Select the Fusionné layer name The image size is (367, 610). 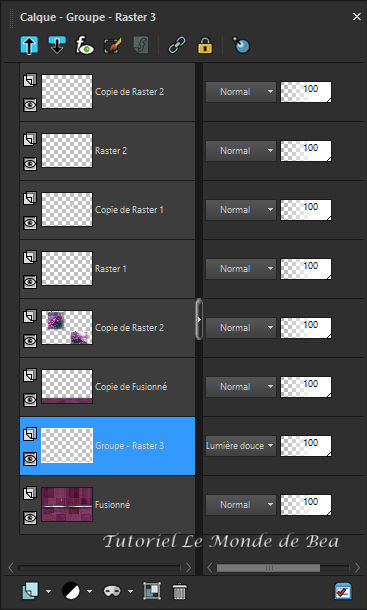[x=112, y=505]
